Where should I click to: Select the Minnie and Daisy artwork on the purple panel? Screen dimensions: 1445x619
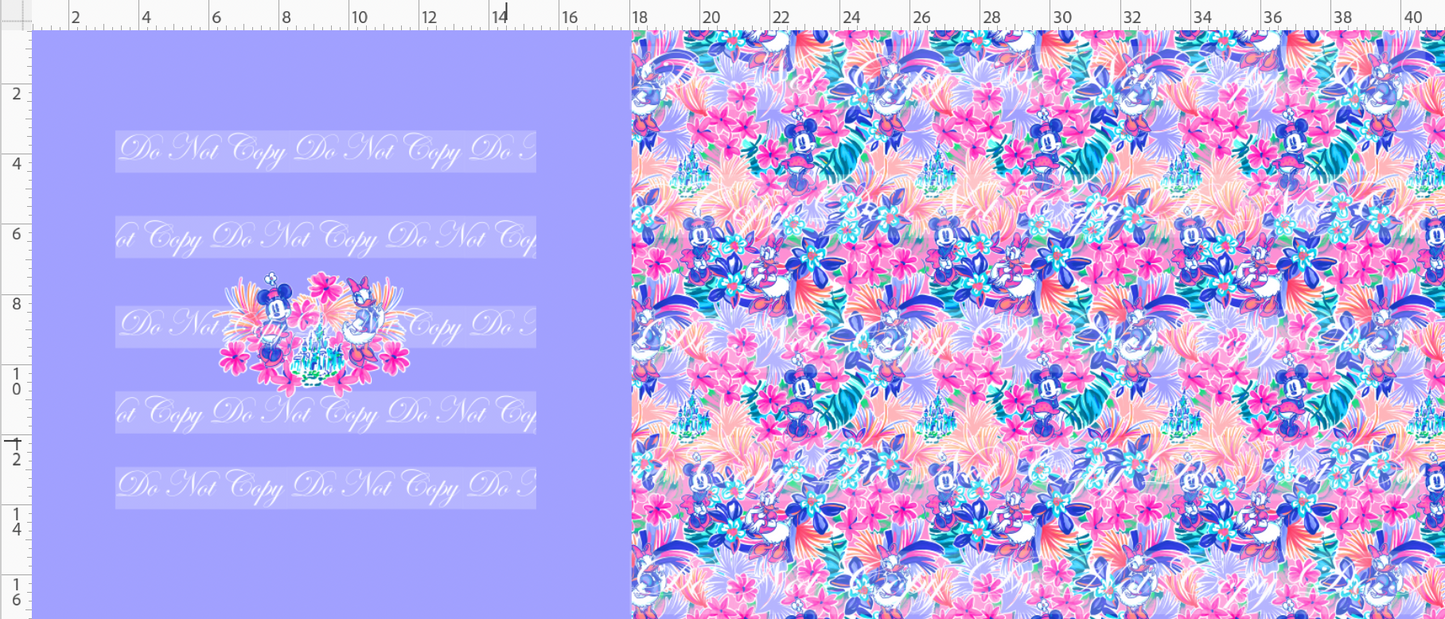316,334
